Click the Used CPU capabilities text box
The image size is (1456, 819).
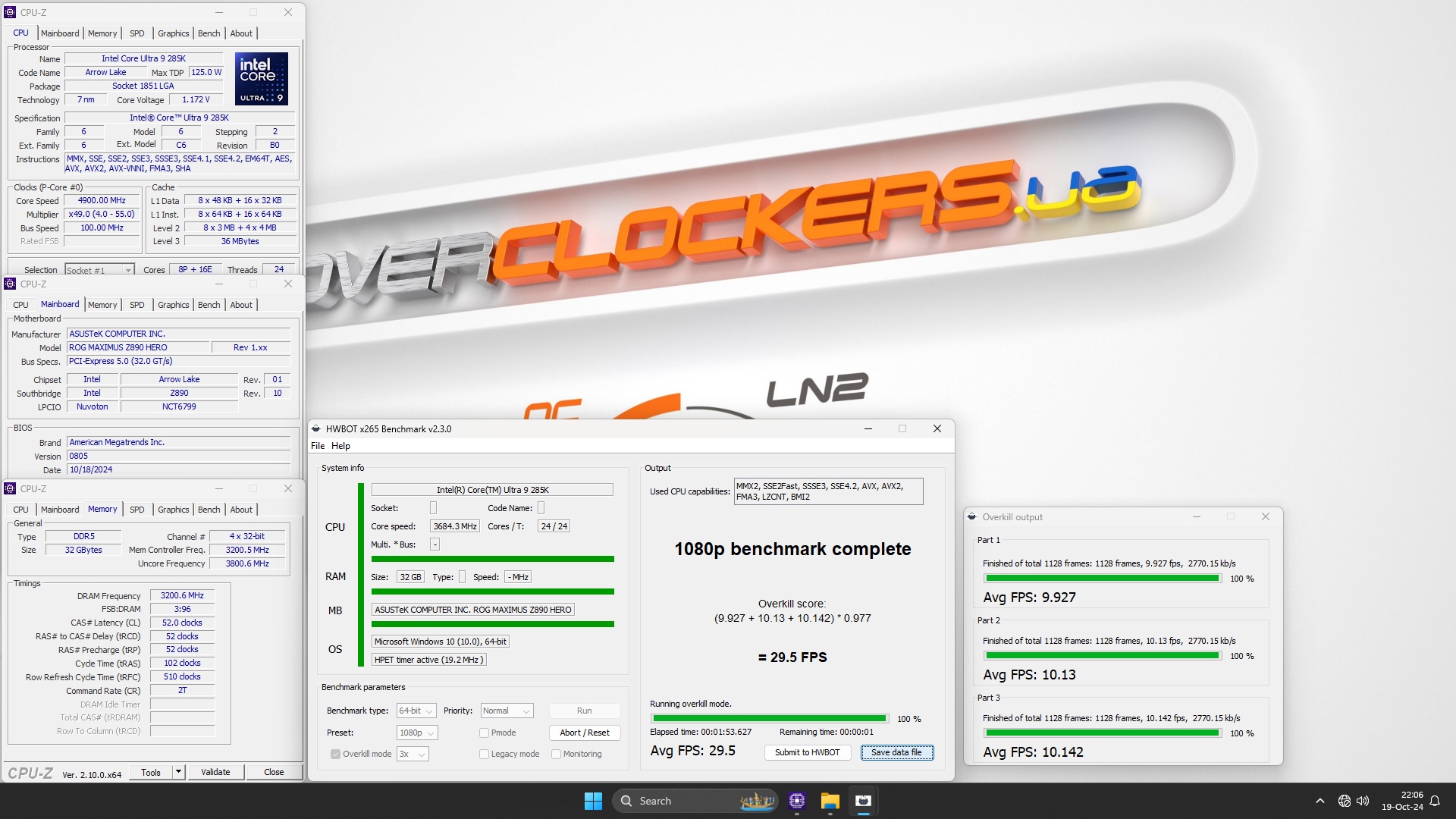pos(828,491)
